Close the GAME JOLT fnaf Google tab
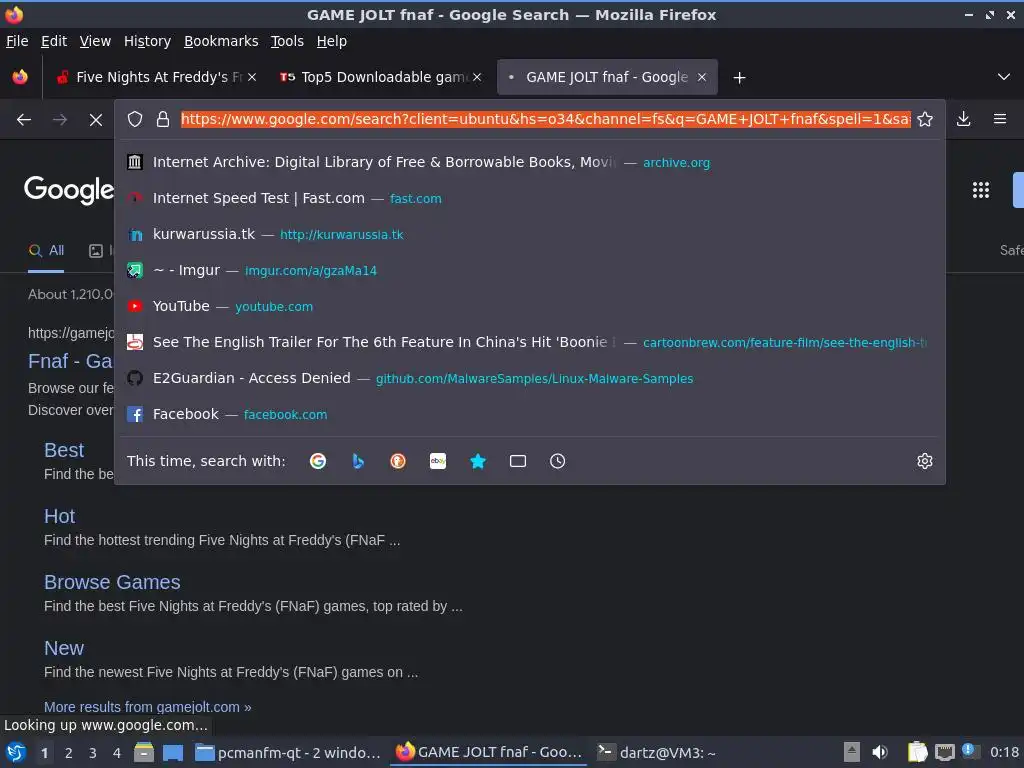The image size is (1024, 768). (x=702, y=77)
